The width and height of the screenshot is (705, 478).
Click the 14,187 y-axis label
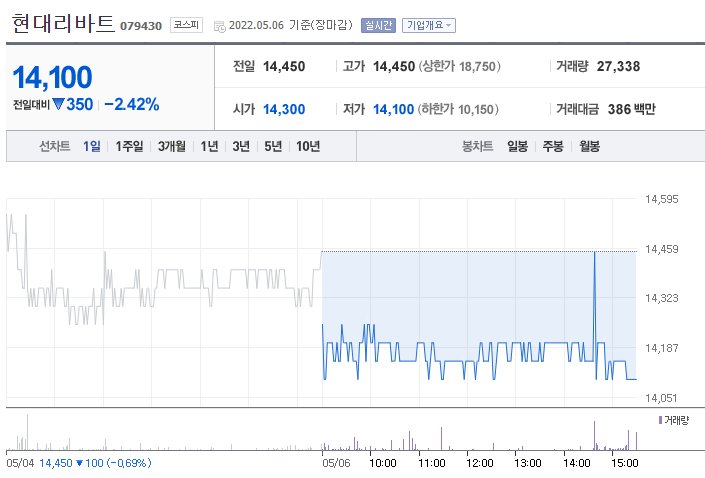(x=661, y=348)
